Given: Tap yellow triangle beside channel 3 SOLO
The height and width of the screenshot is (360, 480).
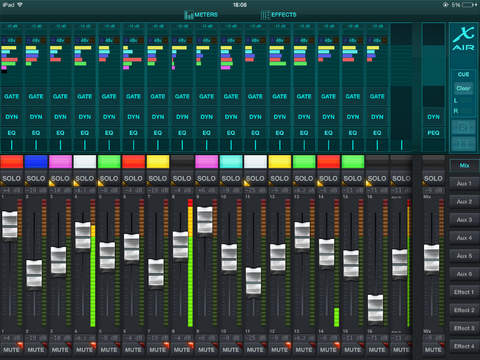Looking at the screenshot, I should [x=52, y=183].
